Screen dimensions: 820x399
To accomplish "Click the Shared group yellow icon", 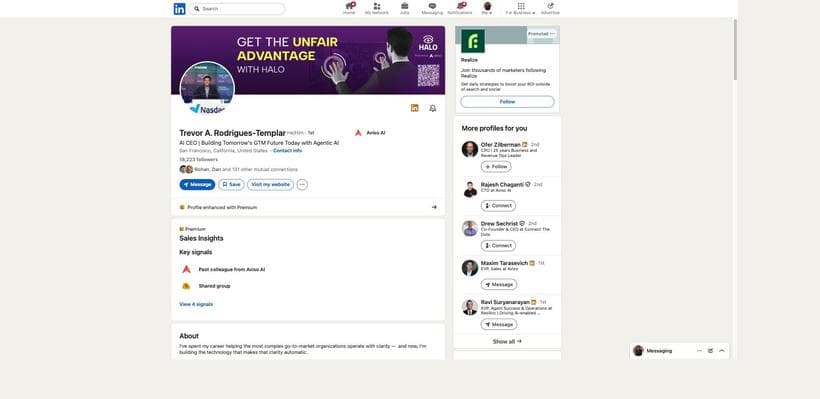I will pos(186,286).
